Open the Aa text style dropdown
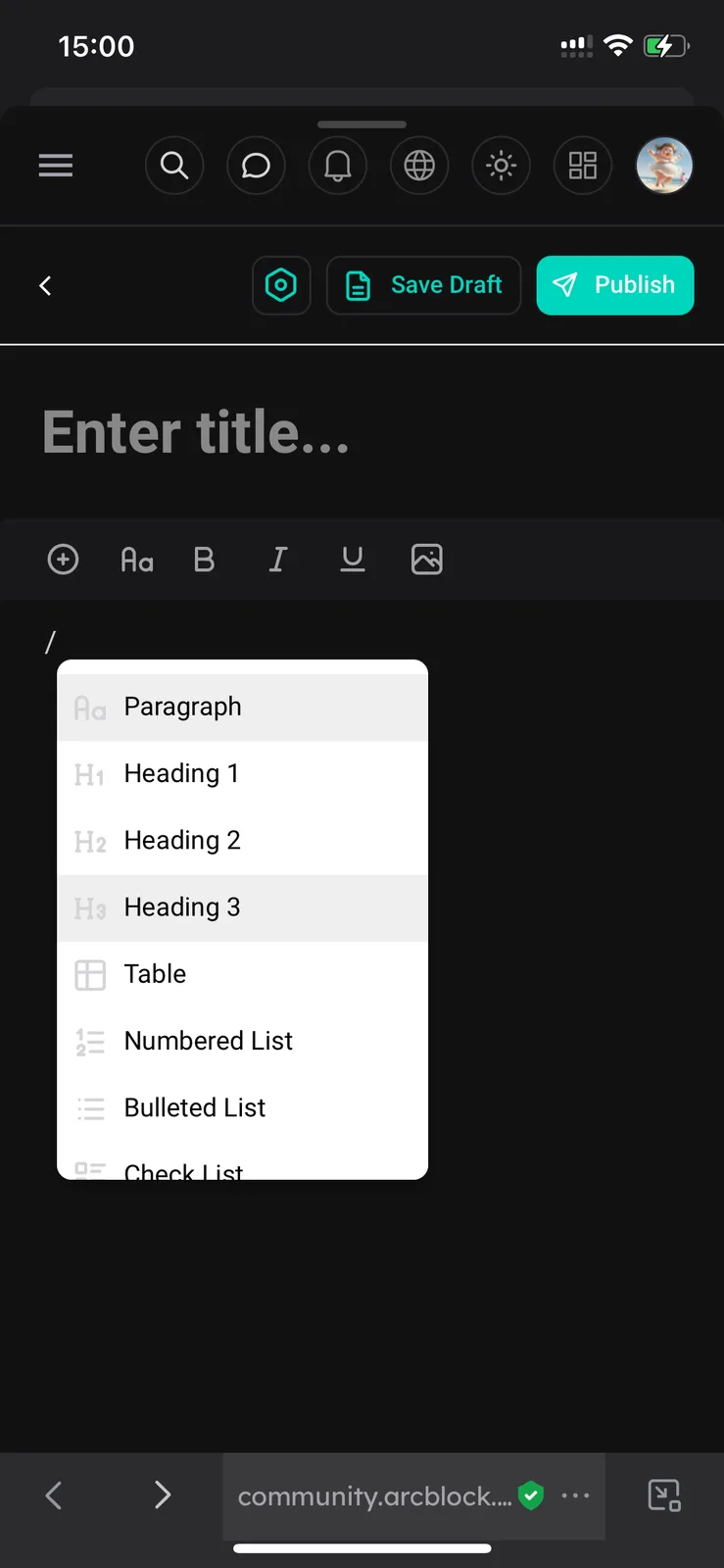The width and height of the screenshot is (724, 1568). click(x=137, y=560)
